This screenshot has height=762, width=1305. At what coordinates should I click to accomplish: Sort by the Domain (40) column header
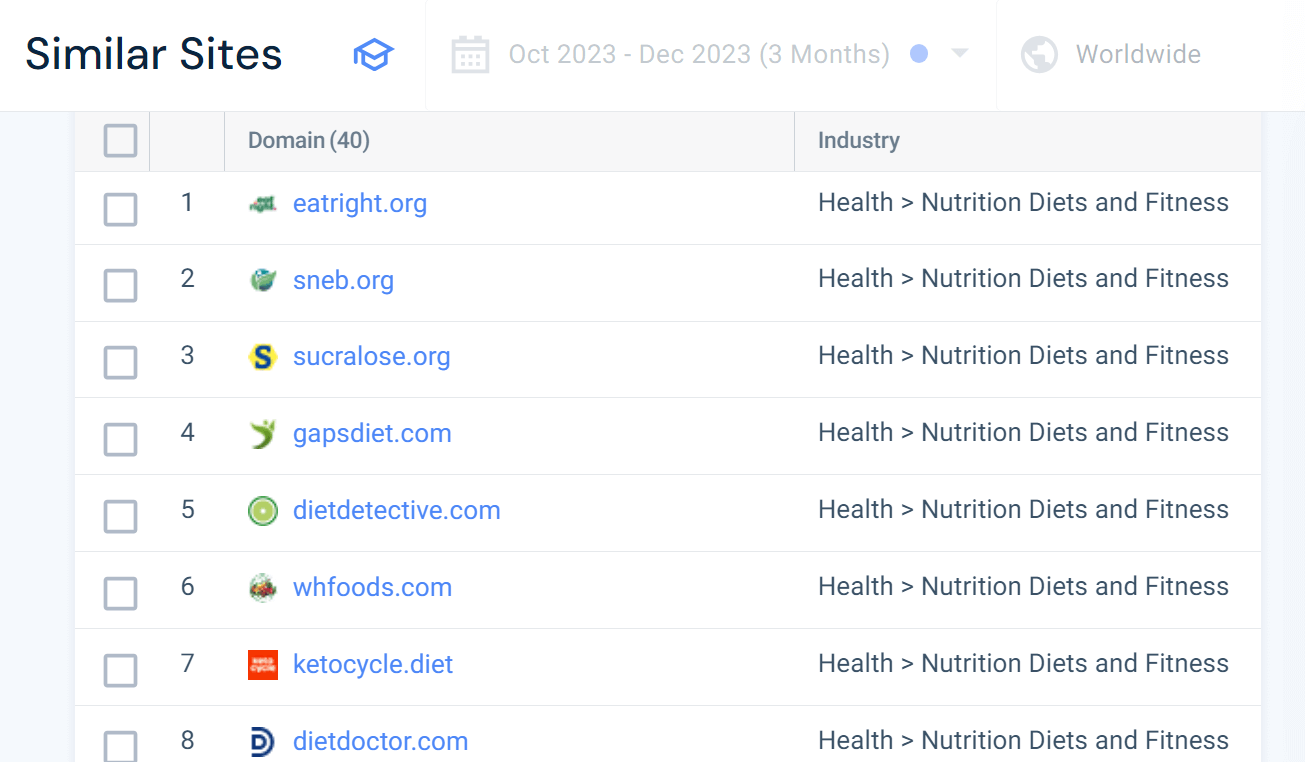click(309, 141)
